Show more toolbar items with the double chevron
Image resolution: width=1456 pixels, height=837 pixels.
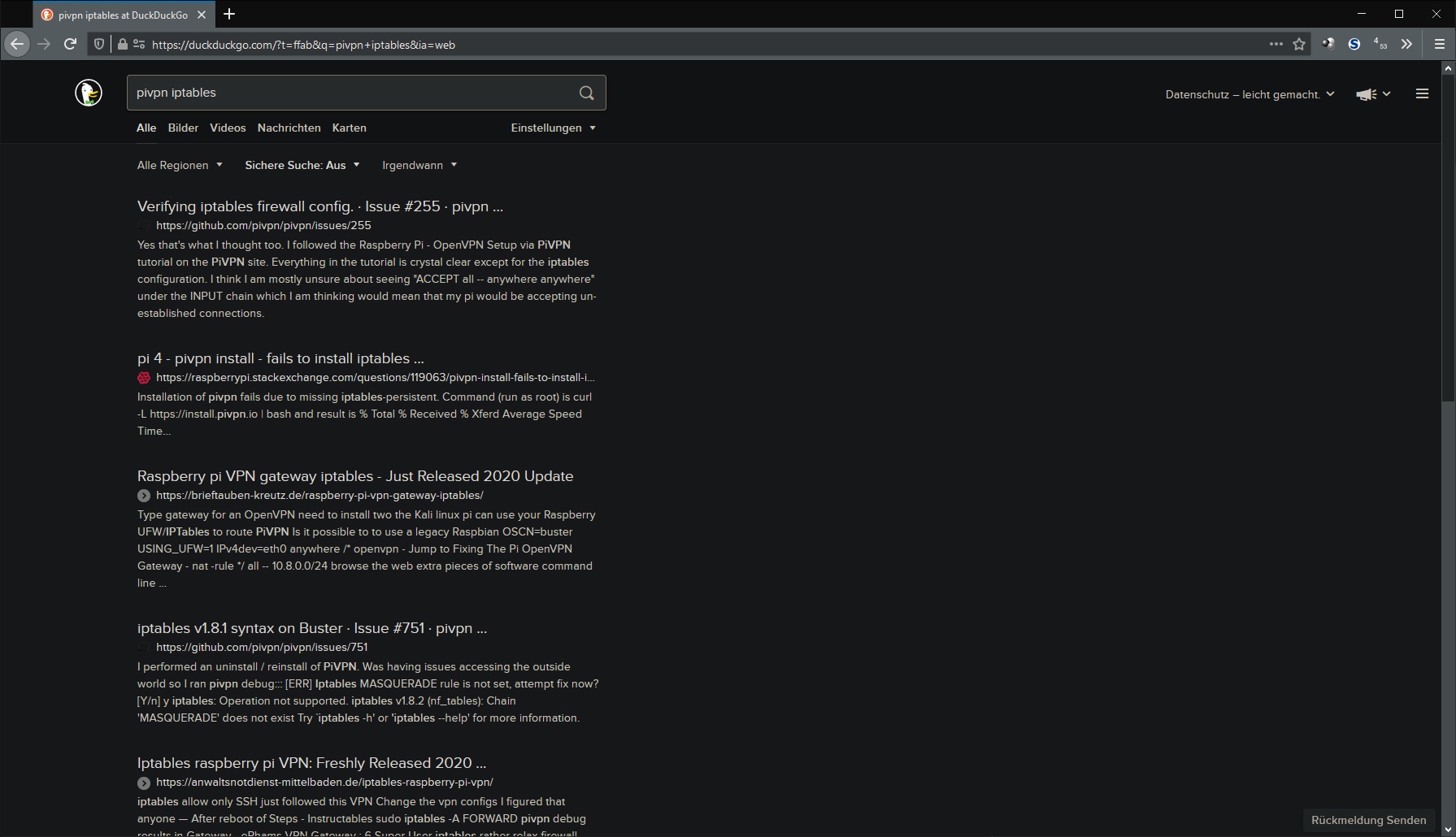tap(1406, 44)
